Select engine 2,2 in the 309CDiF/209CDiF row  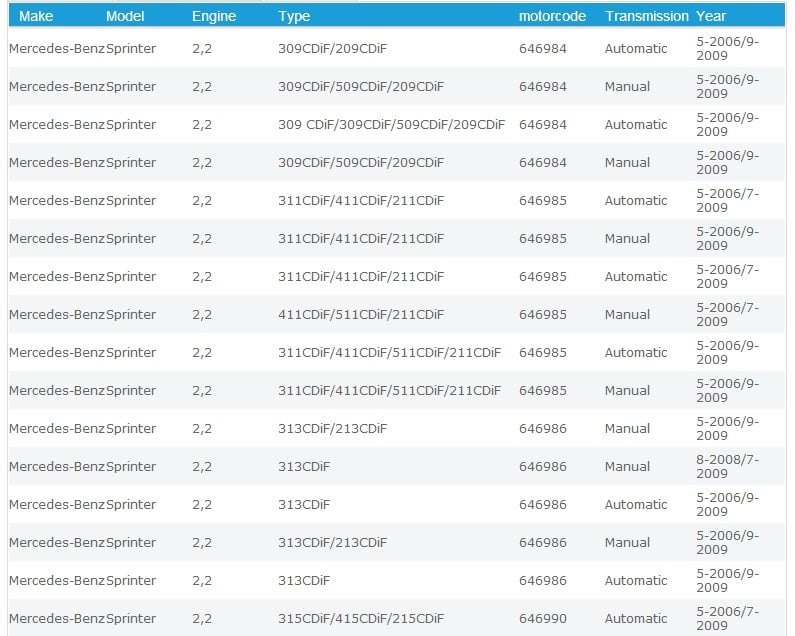[x=202, y=49]
